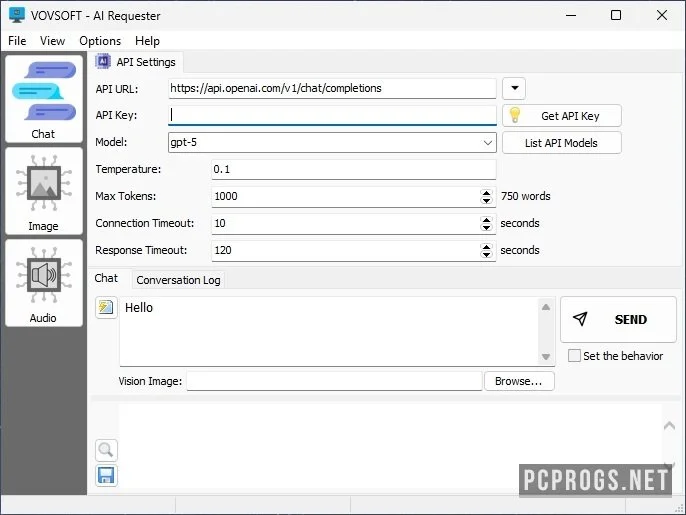This screenshot has height=515, width=686.
Task: Click the SEND button
Action: [x=618, y=319]
